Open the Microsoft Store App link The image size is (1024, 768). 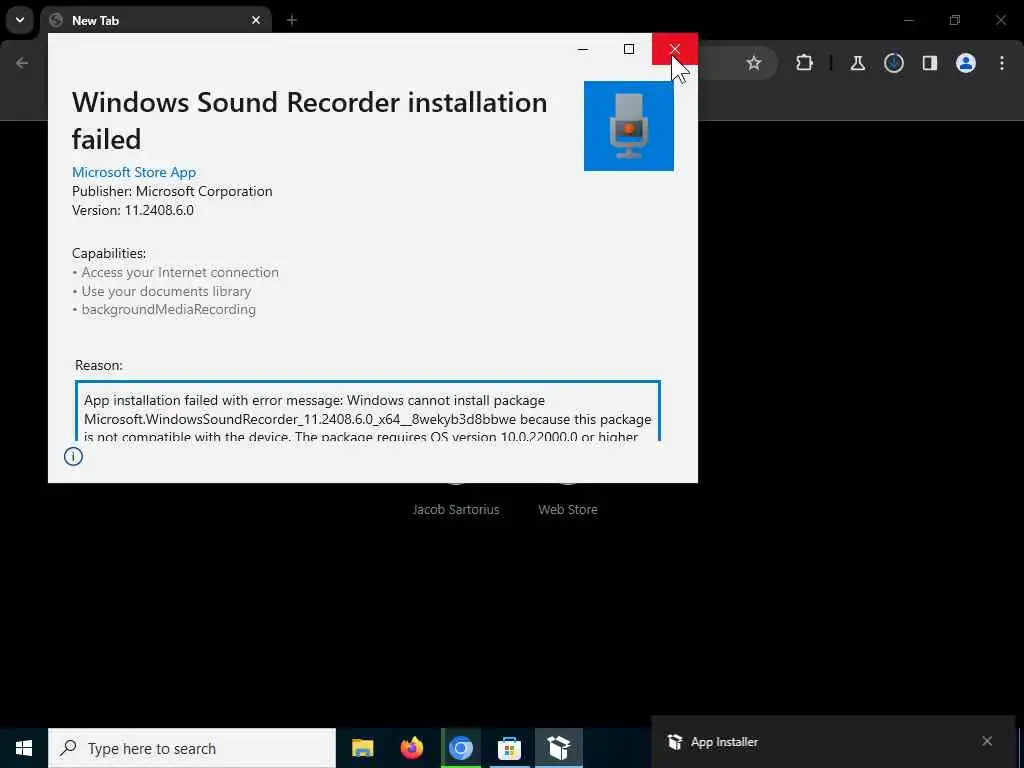point(134,172)
